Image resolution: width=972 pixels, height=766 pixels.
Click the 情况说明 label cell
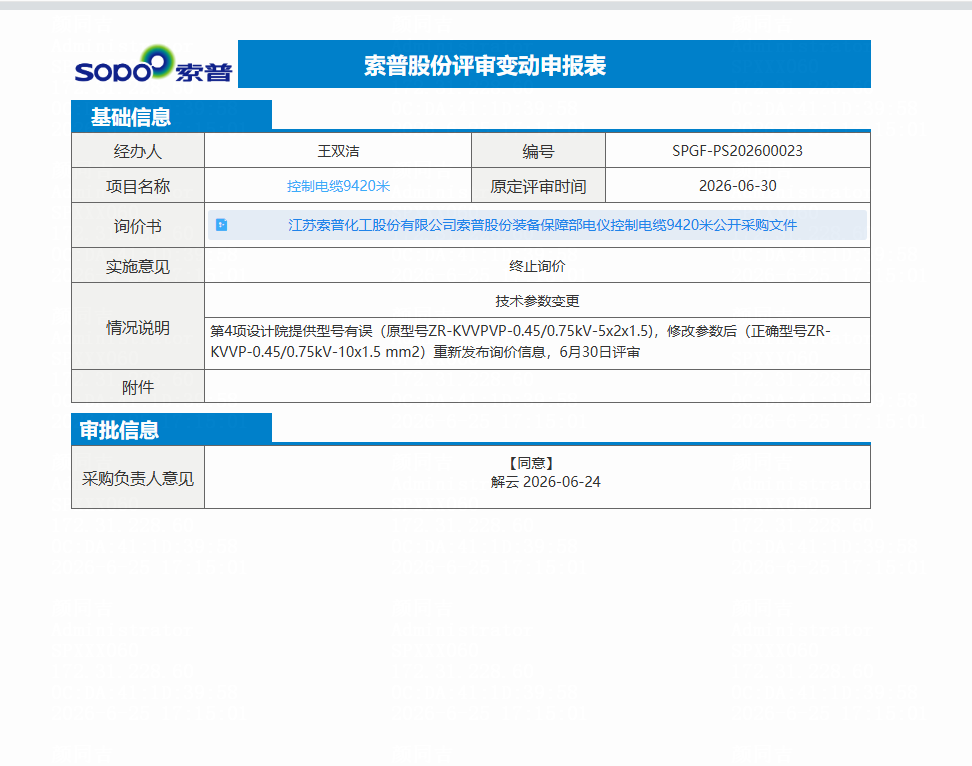tap(138, 327)
